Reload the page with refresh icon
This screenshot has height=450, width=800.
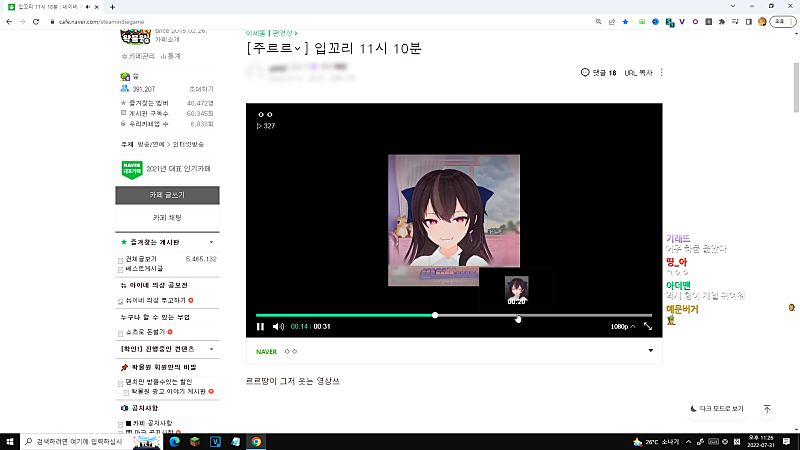coord(36,22)
